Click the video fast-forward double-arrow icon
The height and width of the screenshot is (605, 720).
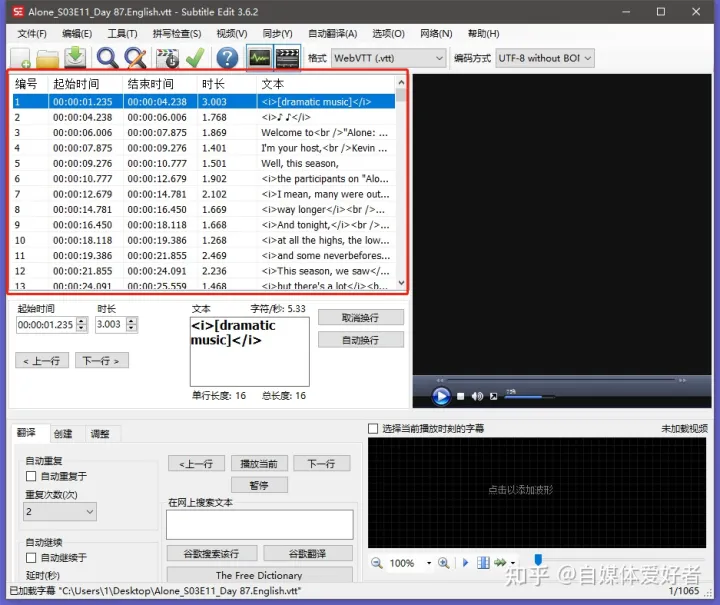[682, 381]
